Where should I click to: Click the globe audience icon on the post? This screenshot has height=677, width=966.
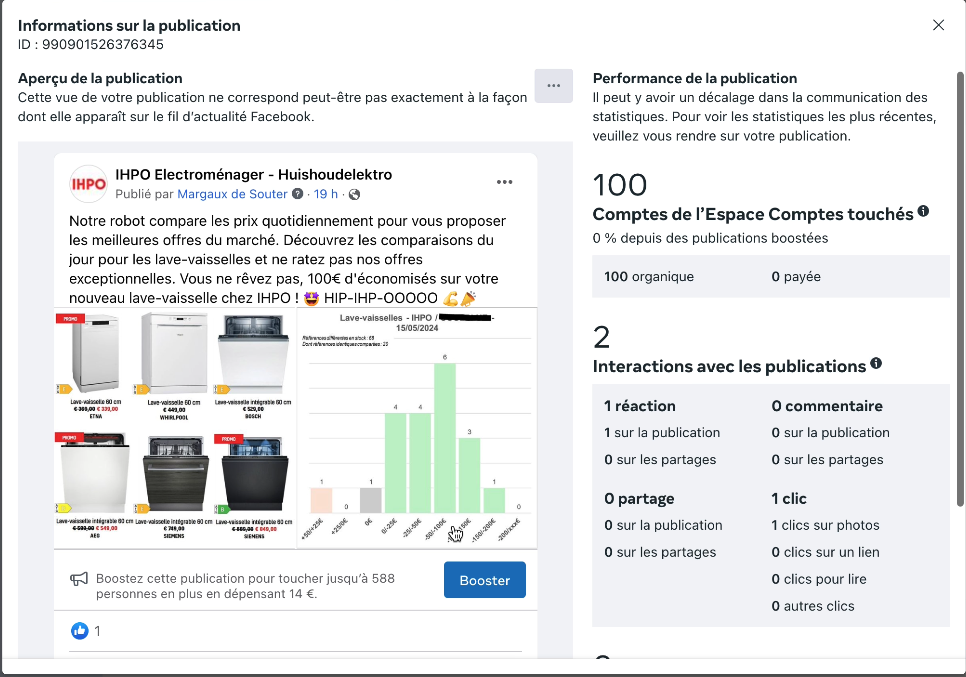point(354,195)
